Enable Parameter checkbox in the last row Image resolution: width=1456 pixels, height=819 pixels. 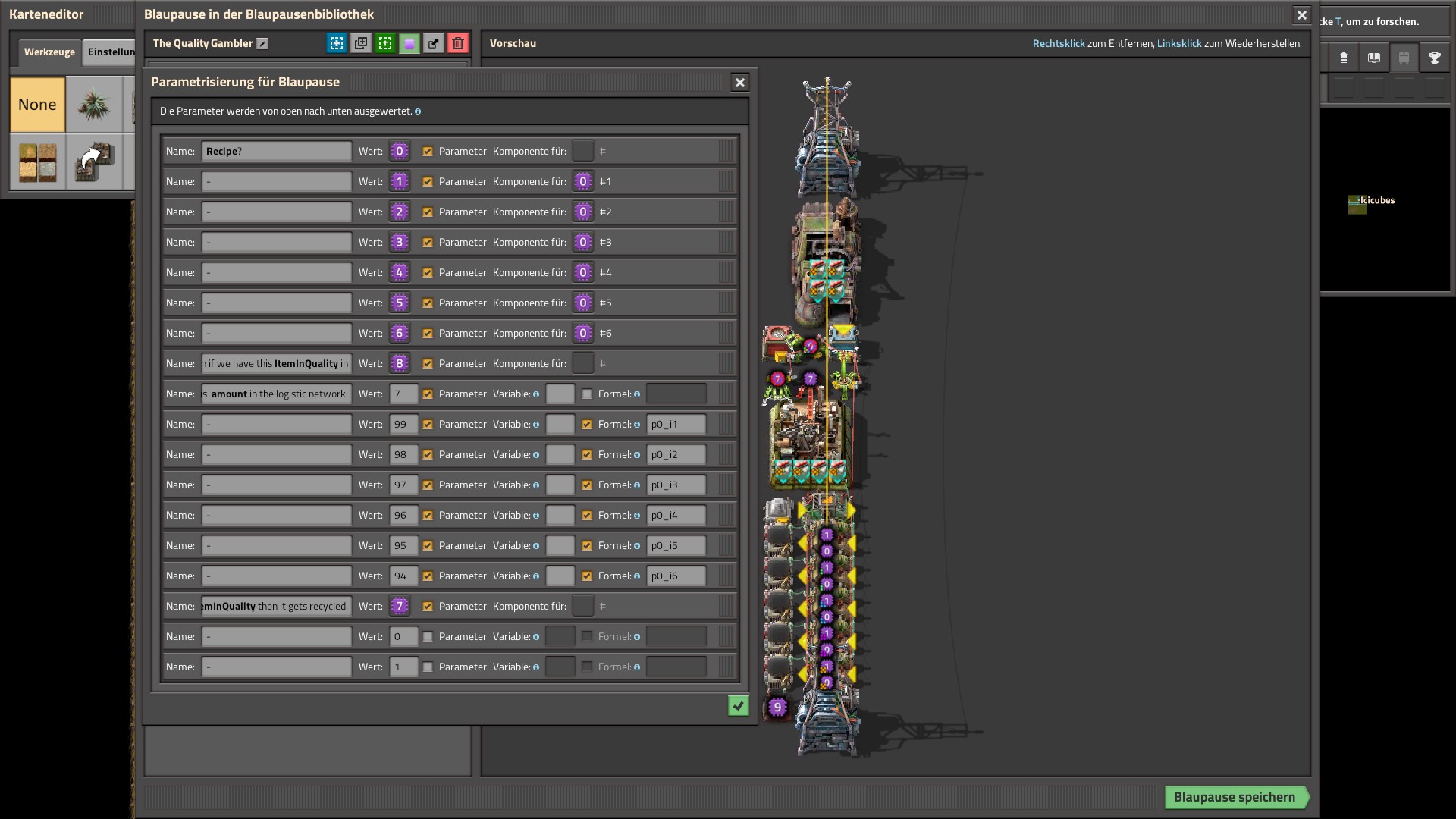click(x=428, y=667)
